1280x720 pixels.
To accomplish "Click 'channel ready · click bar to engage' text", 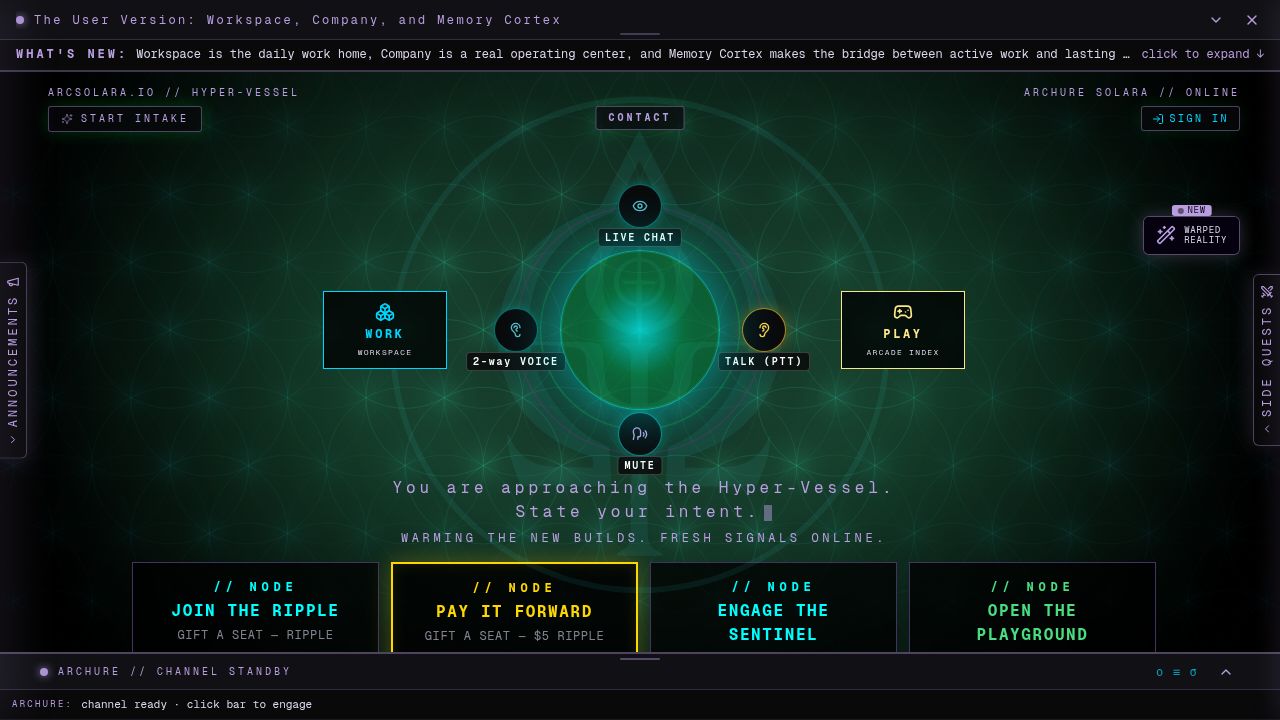I will (x=196, y=705).
